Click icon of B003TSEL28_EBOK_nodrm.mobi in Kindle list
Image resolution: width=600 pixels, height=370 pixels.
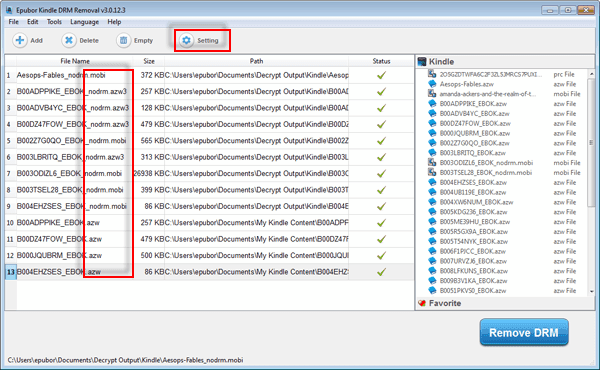tap(432, 172)
